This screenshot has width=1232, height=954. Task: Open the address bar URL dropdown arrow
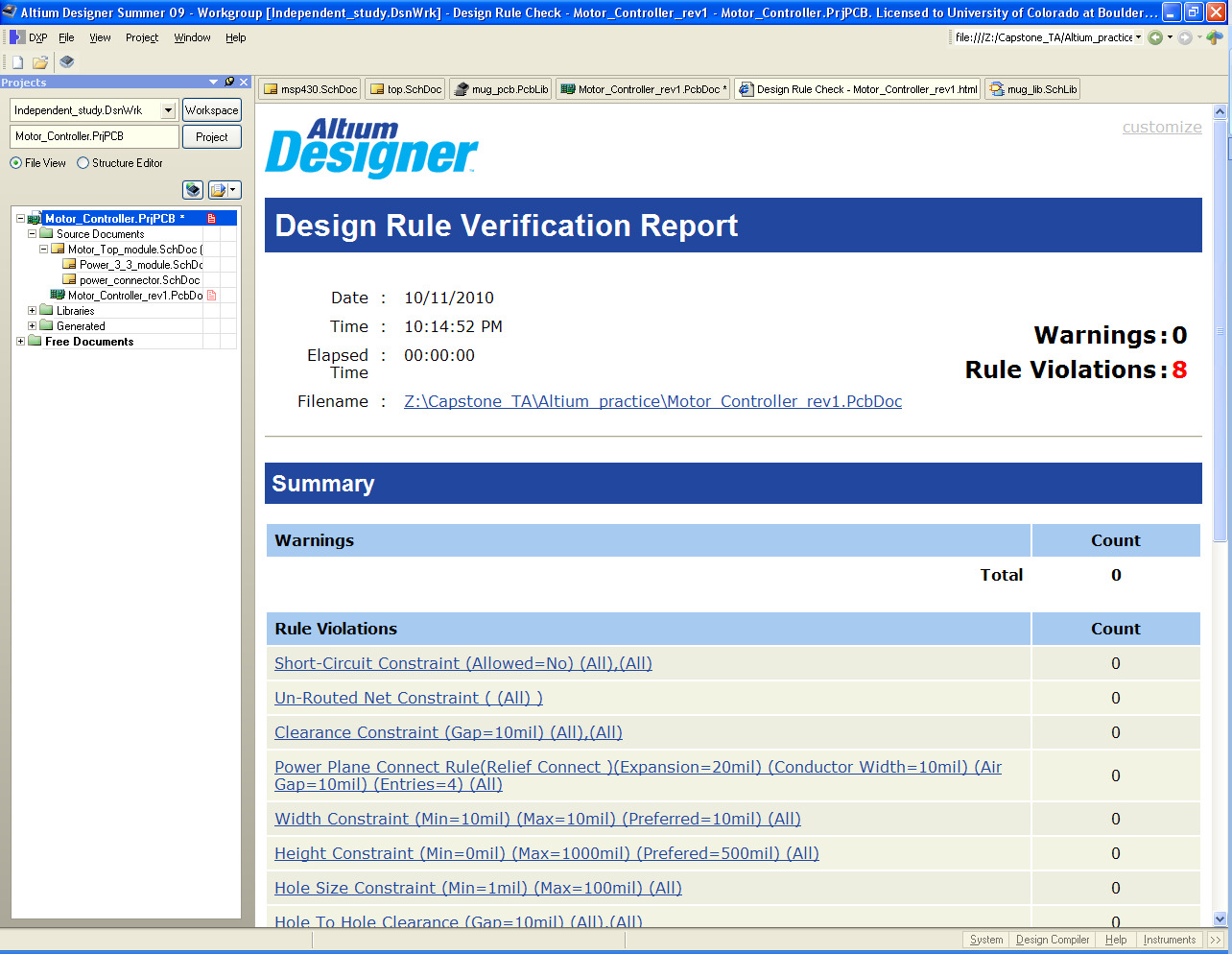[1139, 37]
